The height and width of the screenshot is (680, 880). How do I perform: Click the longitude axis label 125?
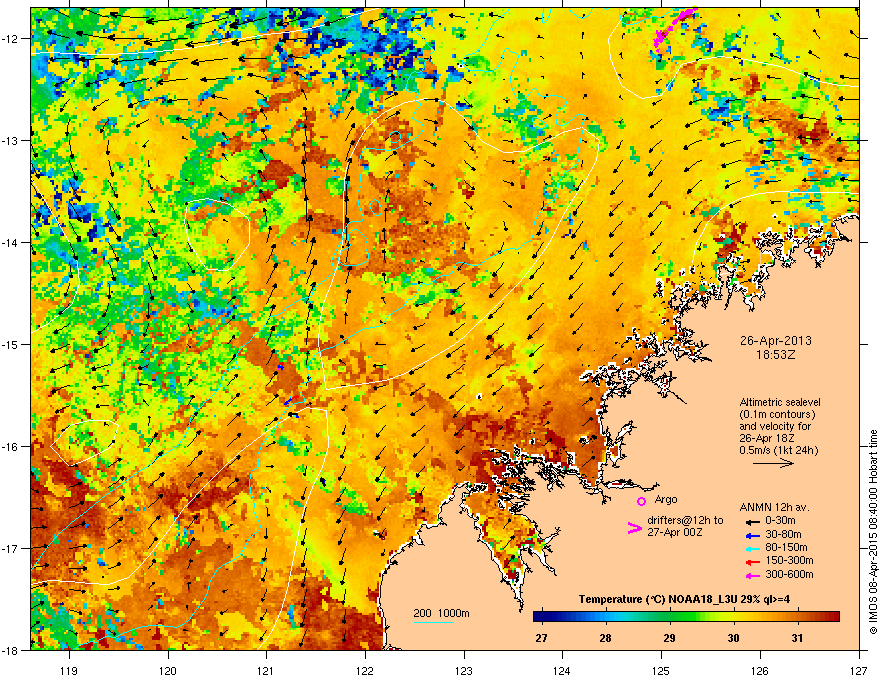point(661,670)
